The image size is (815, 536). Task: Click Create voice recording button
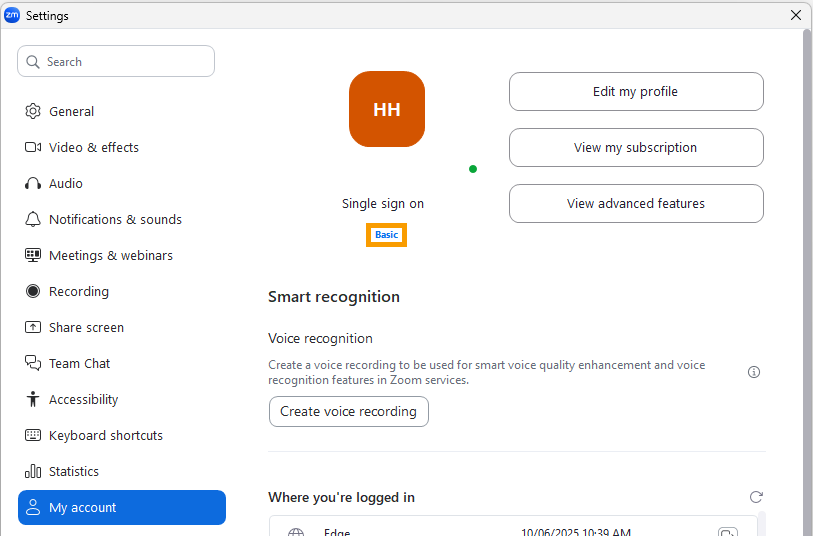click(349, 412)
